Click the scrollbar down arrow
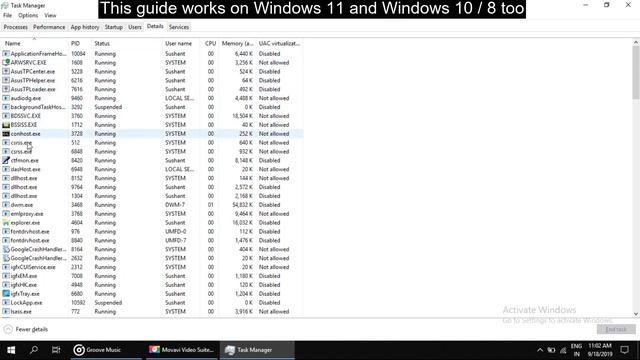640x360 pixels. coord(636,314)
